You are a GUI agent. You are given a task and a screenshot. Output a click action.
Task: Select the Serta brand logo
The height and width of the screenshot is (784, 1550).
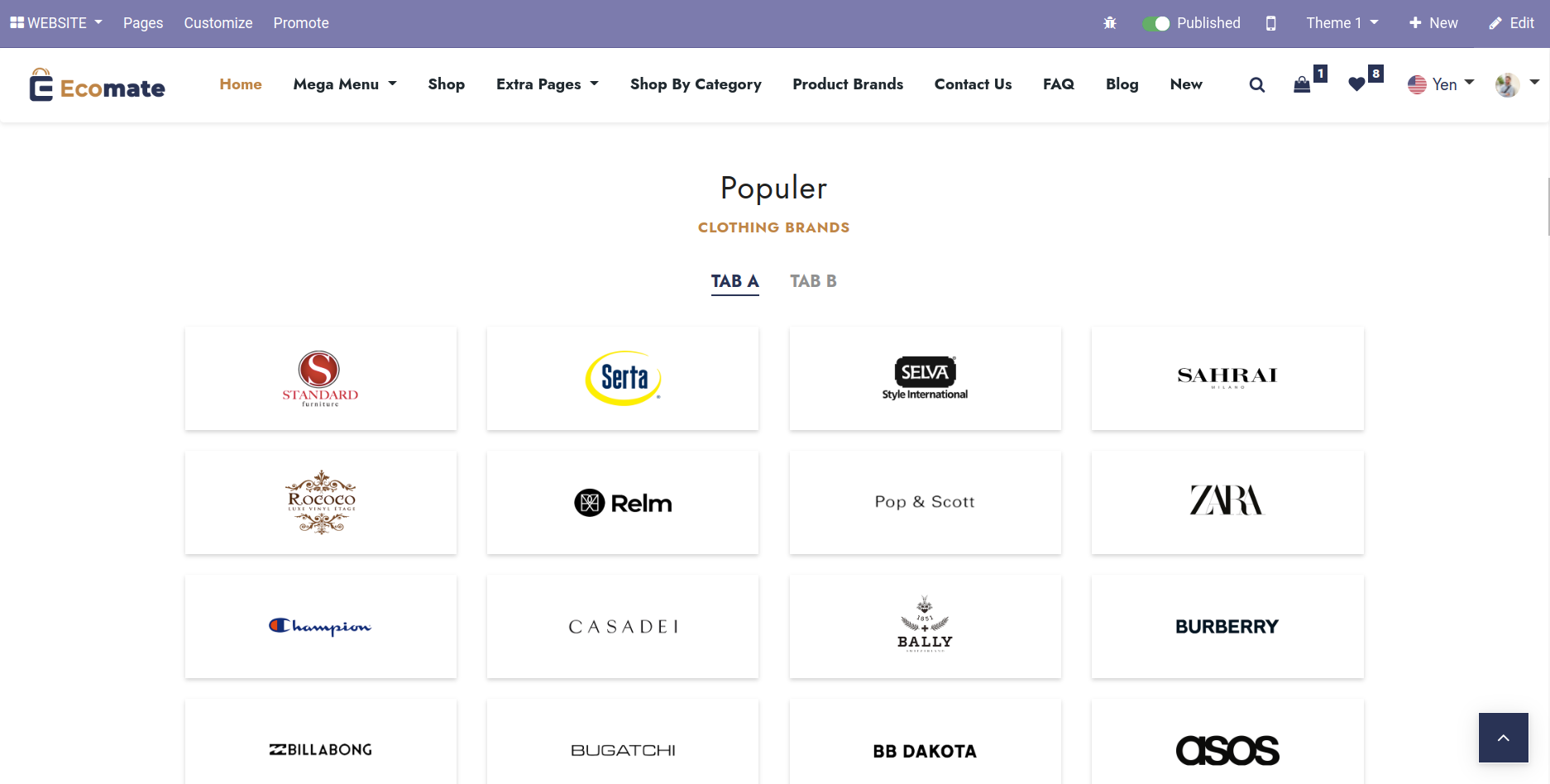(623, 379)
